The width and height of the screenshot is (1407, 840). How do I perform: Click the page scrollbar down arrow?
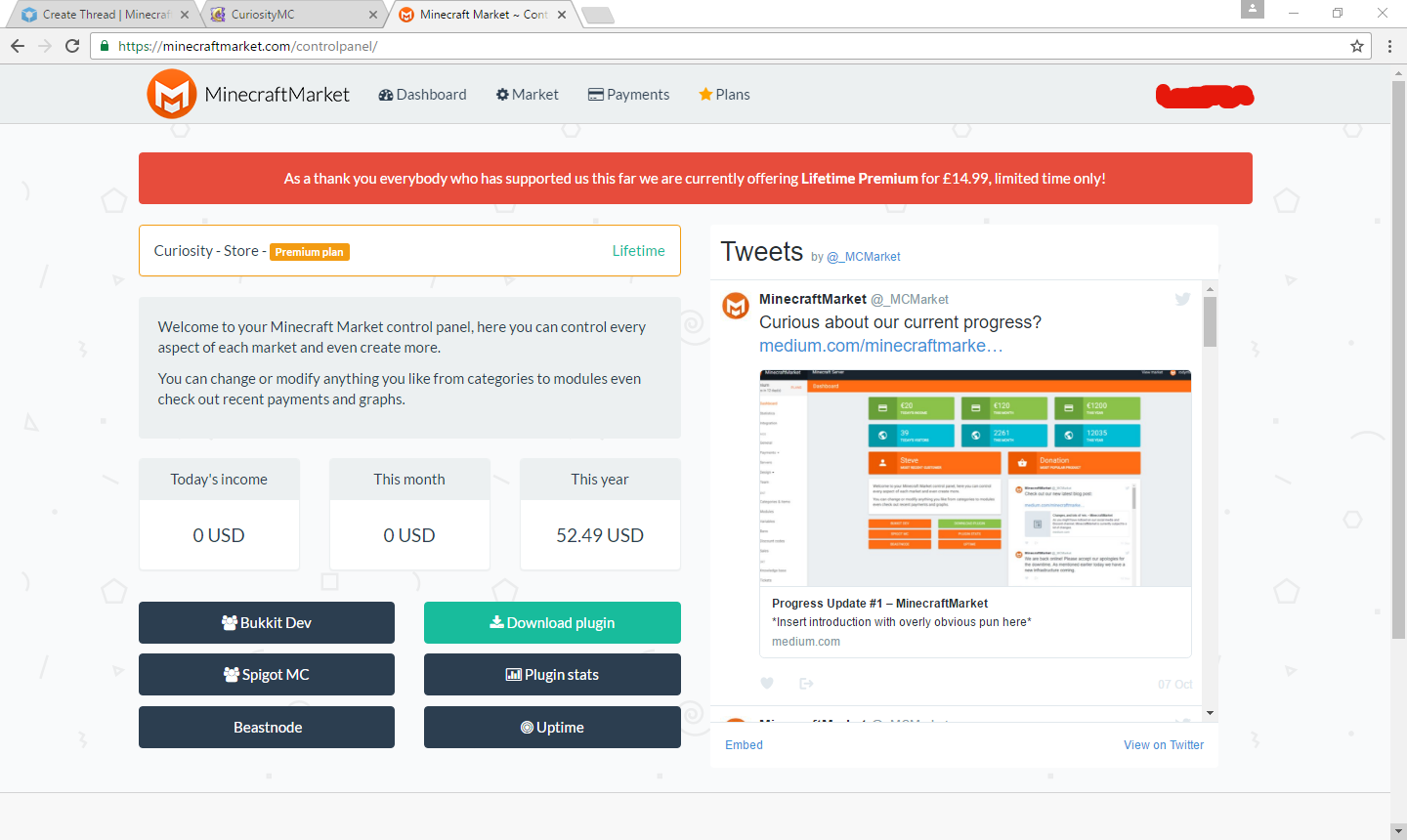click(x=1398, y=831)
